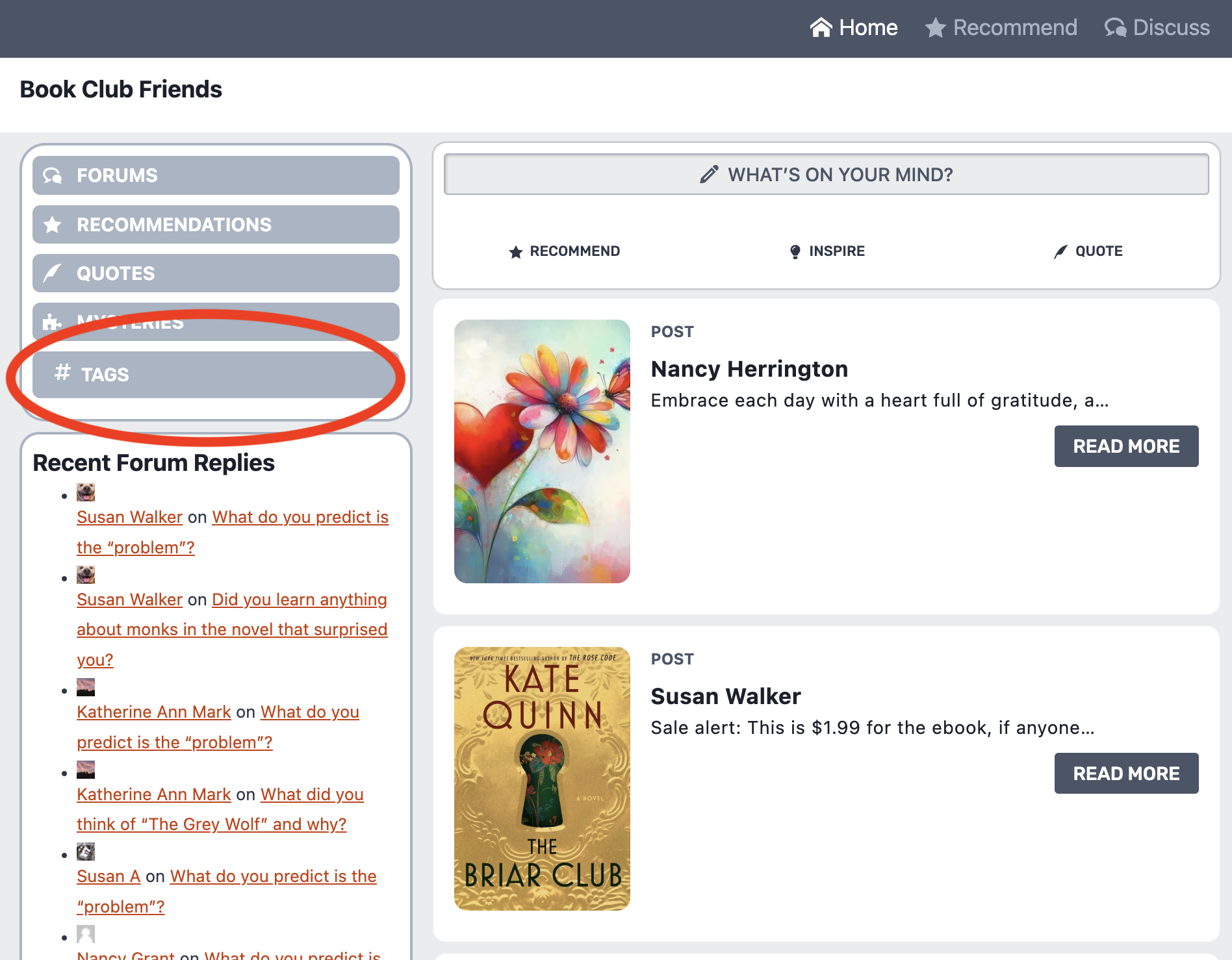Open The Briar Club book cover thumbnail
This screenshot has width=1232, height=960.
click(x=542, y=779)
